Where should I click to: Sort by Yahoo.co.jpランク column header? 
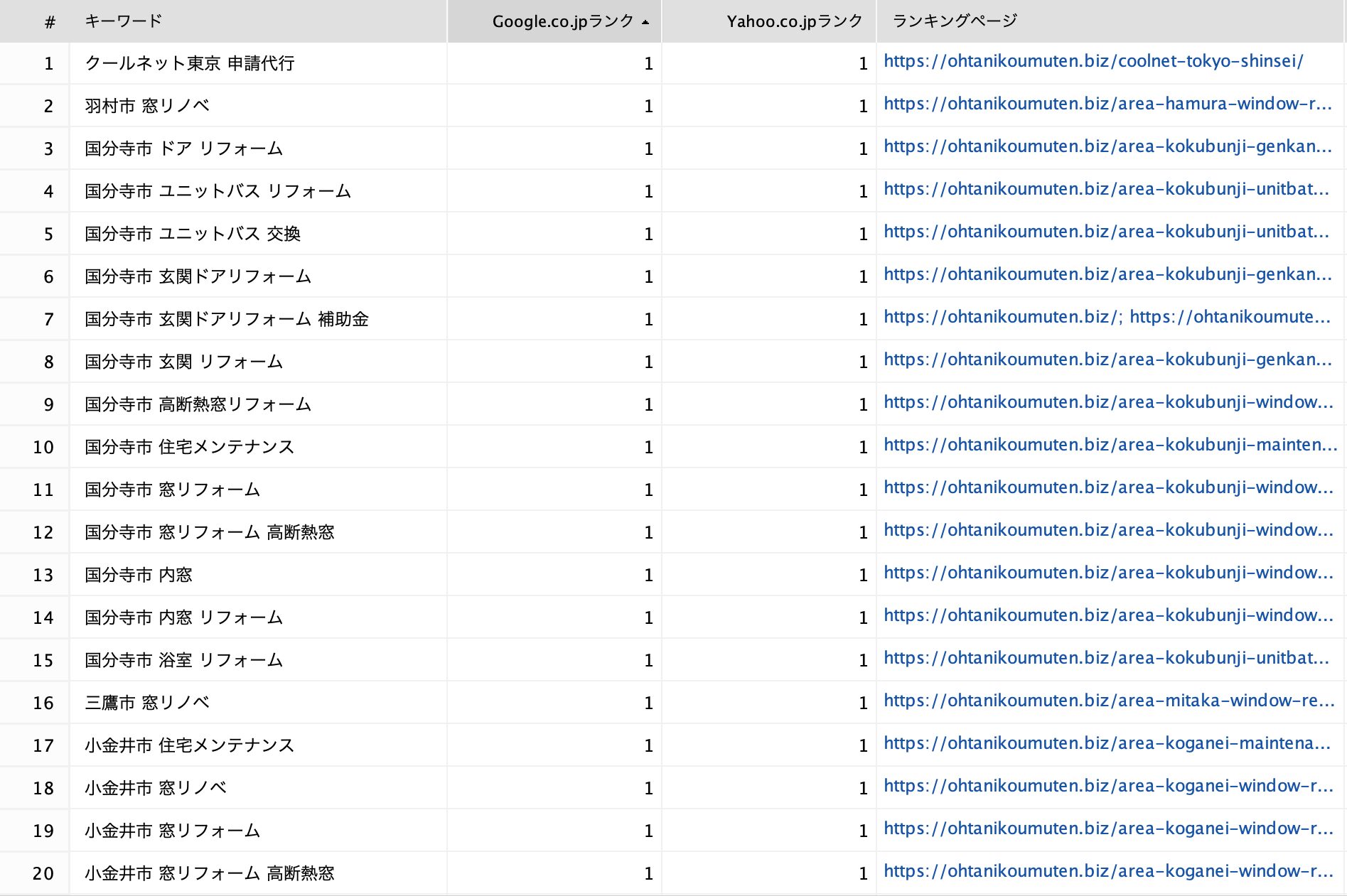point(793,21)
